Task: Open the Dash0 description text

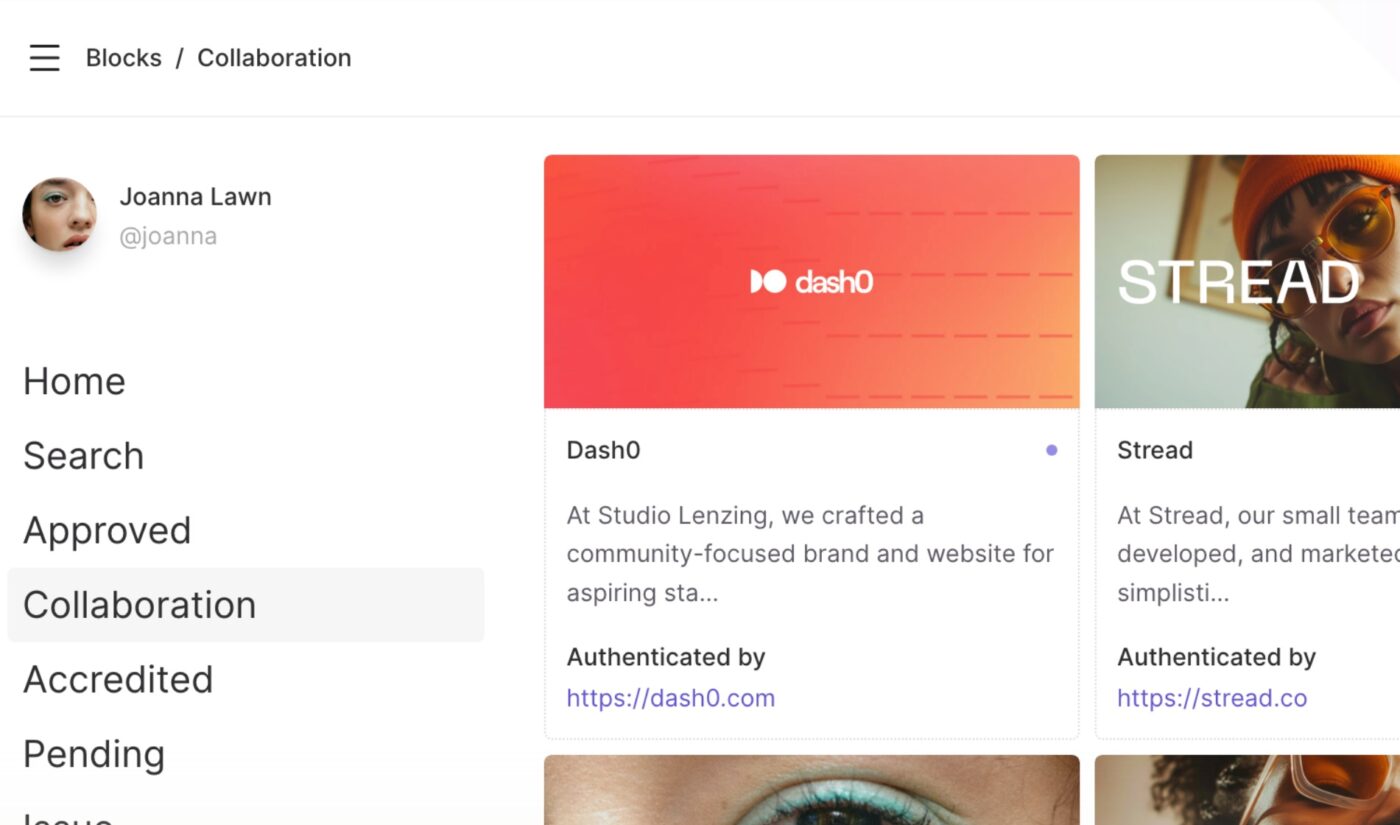Action: (x=810, y=554)
